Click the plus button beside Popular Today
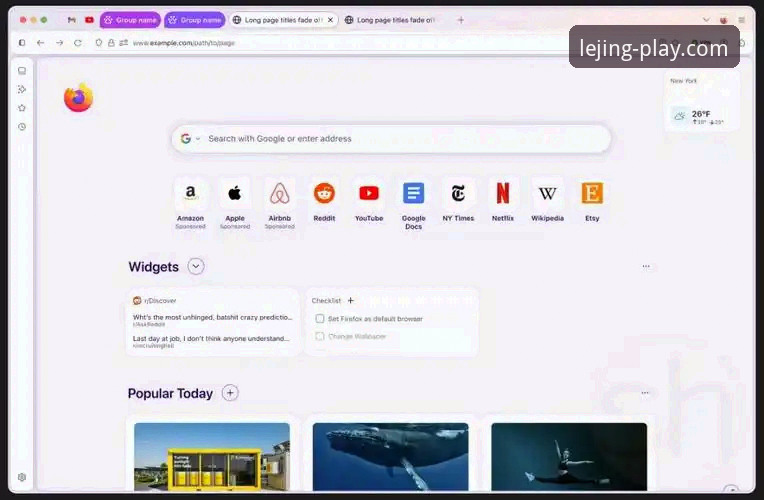Image resolution: width=764 pixels, height=500 pixels. (x=230, y=393)
